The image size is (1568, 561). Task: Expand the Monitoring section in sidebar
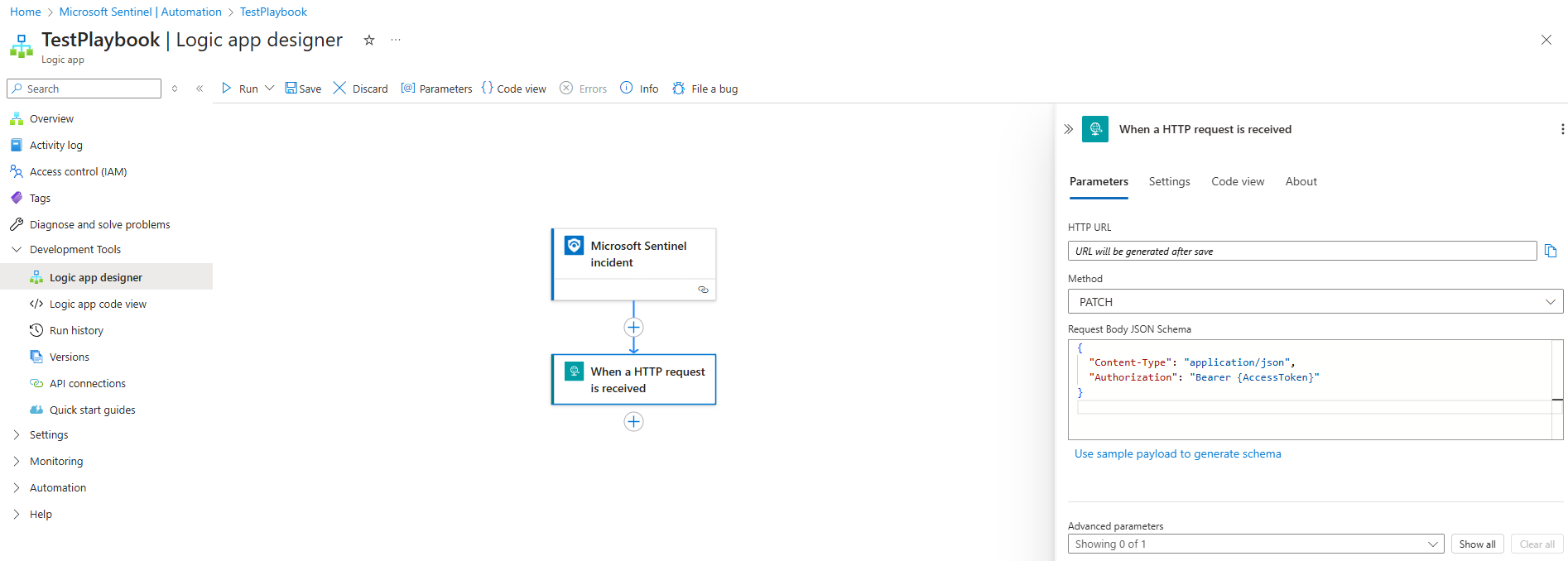click(17, 462)
